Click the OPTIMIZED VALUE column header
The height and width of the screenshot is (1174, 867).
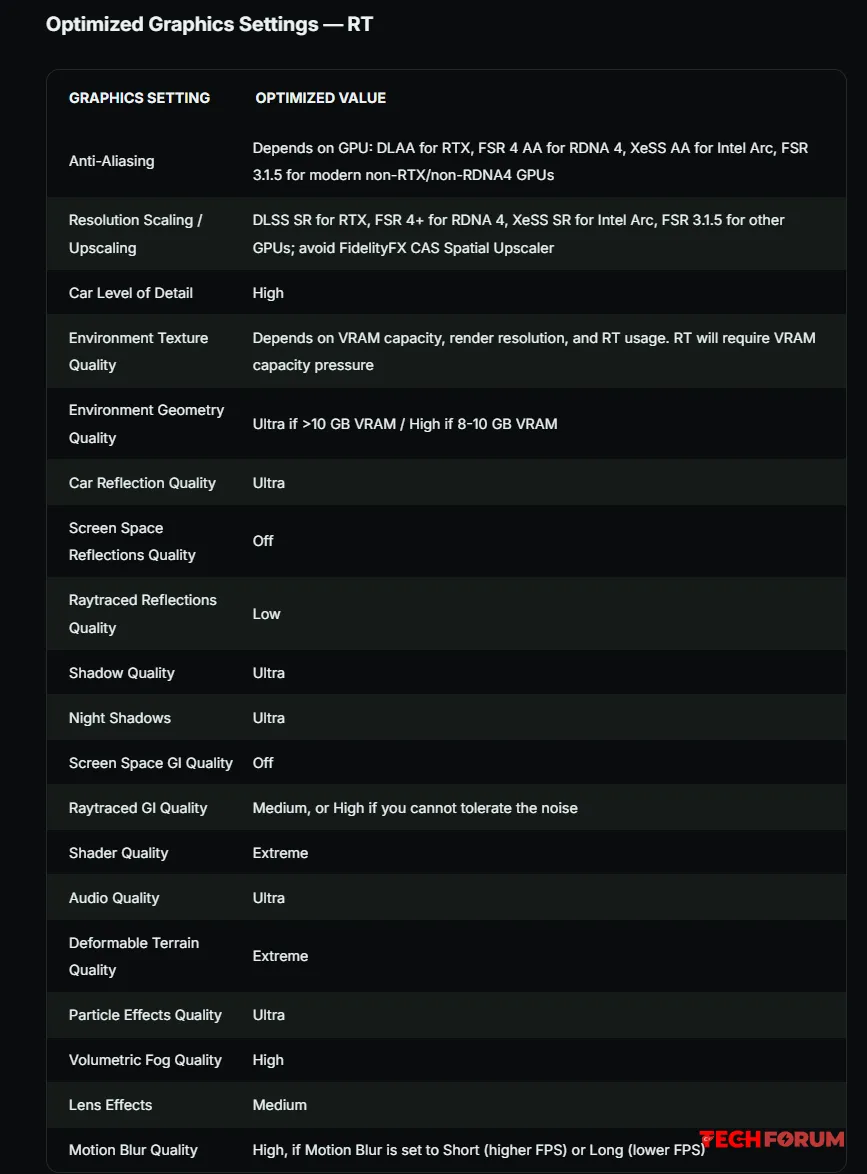click(x=320, y=98)
